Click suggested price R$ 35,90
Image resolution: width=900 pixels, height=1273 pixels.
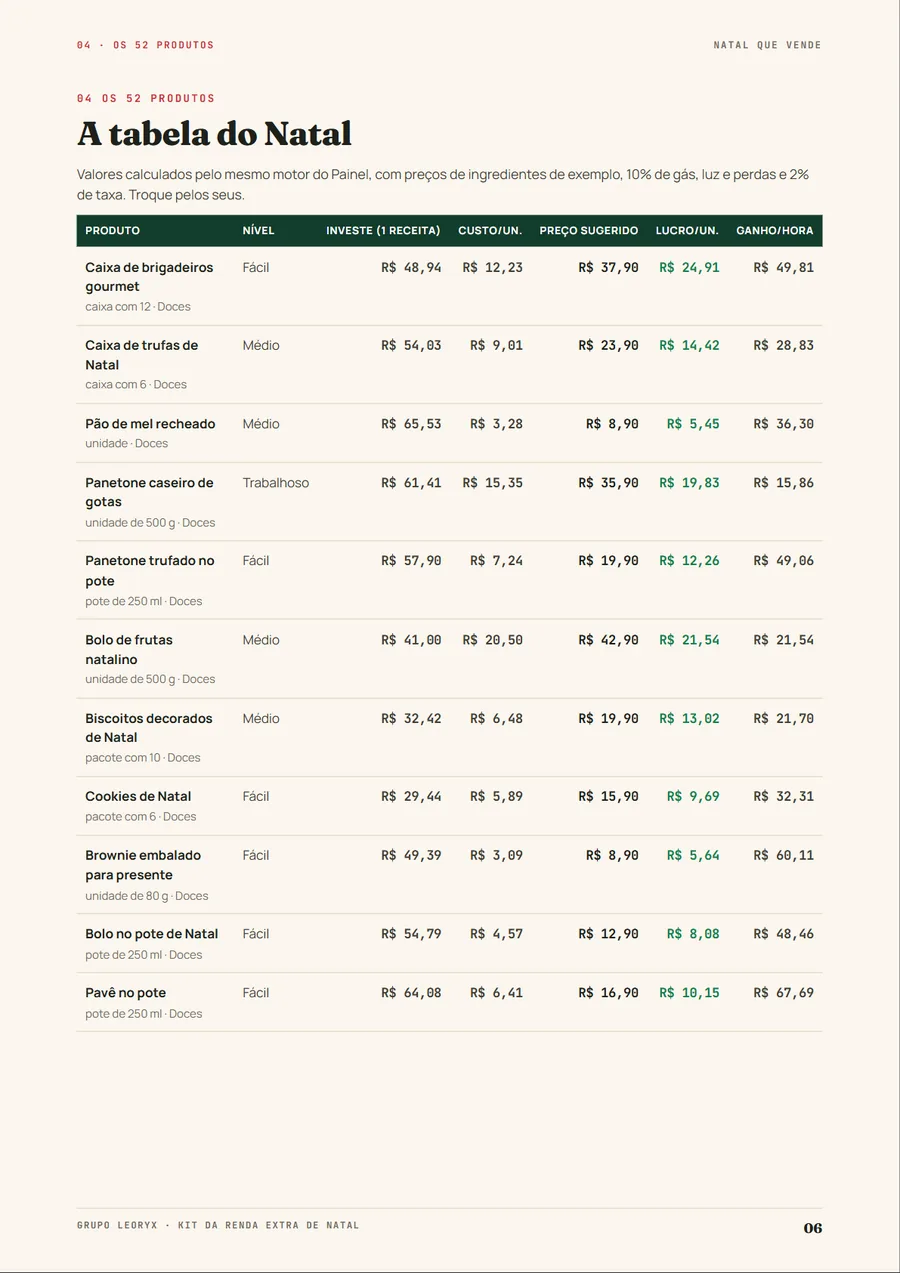click(x=608, y=483)
